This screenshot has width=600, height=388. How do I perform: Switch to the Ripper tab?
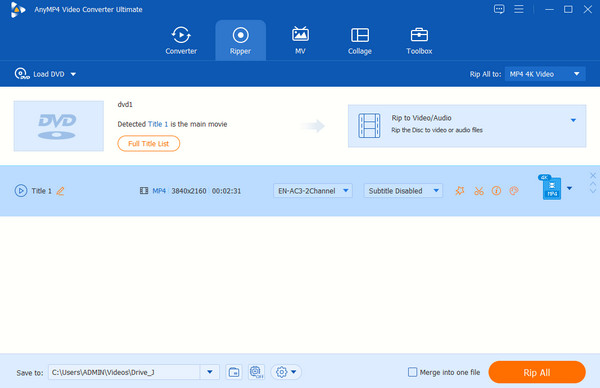(x=240, y=41)
